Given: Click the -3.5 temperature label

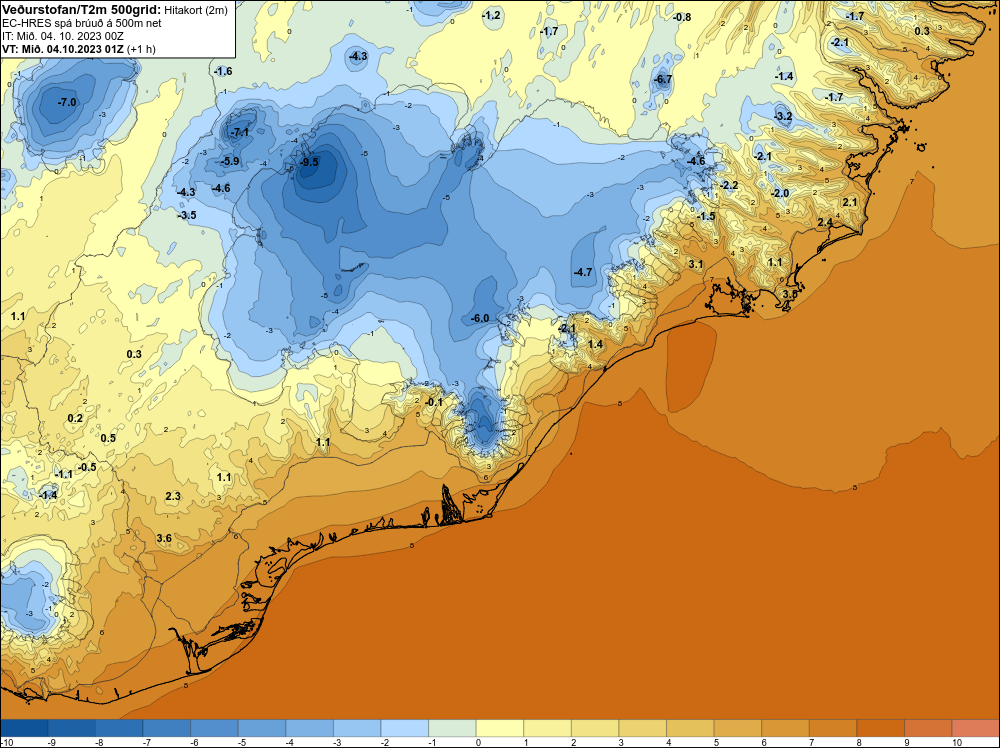Looking at the screenshot, I should coord(187,216).
